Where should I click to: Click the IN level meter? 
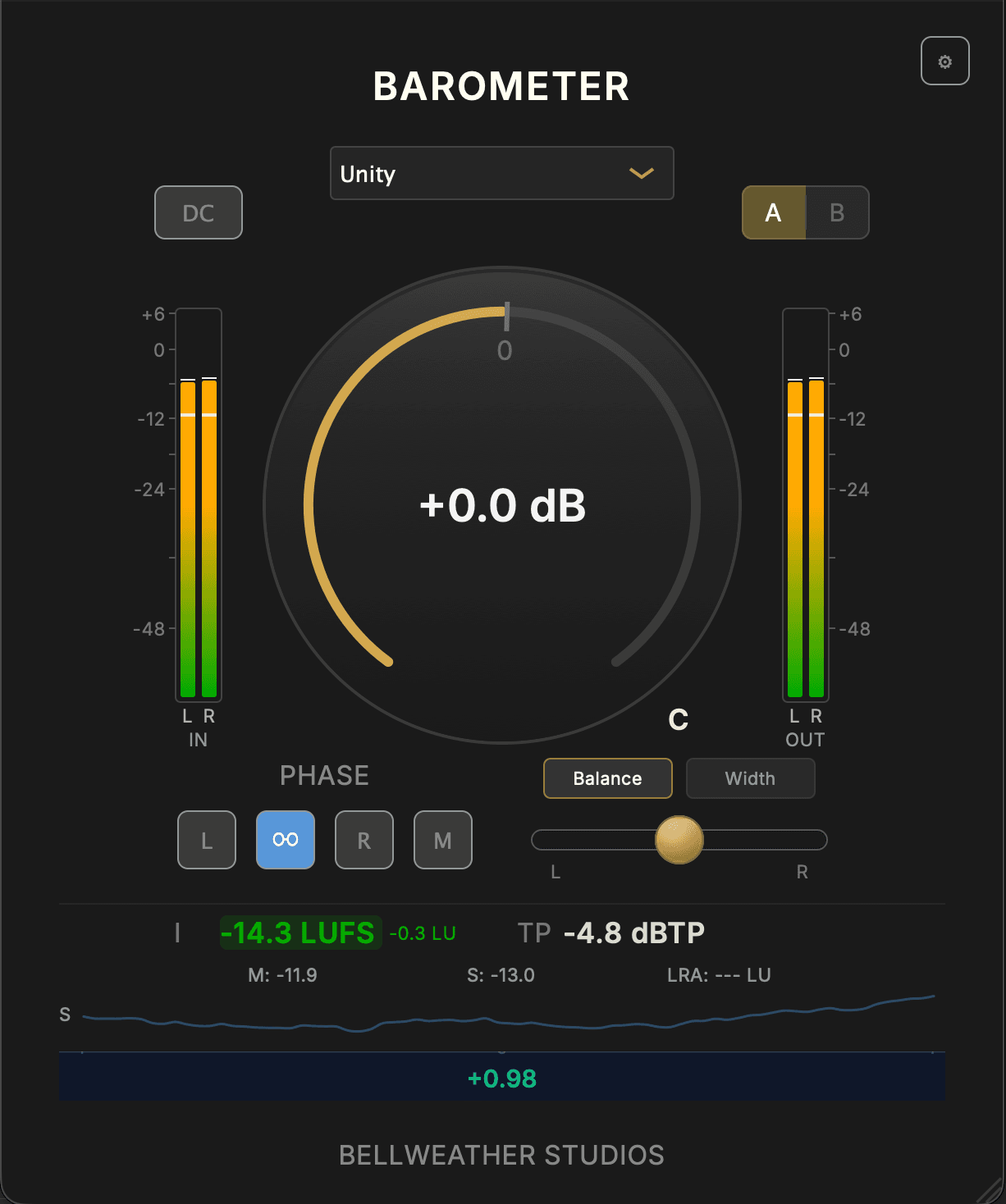[x=199, y=504]
